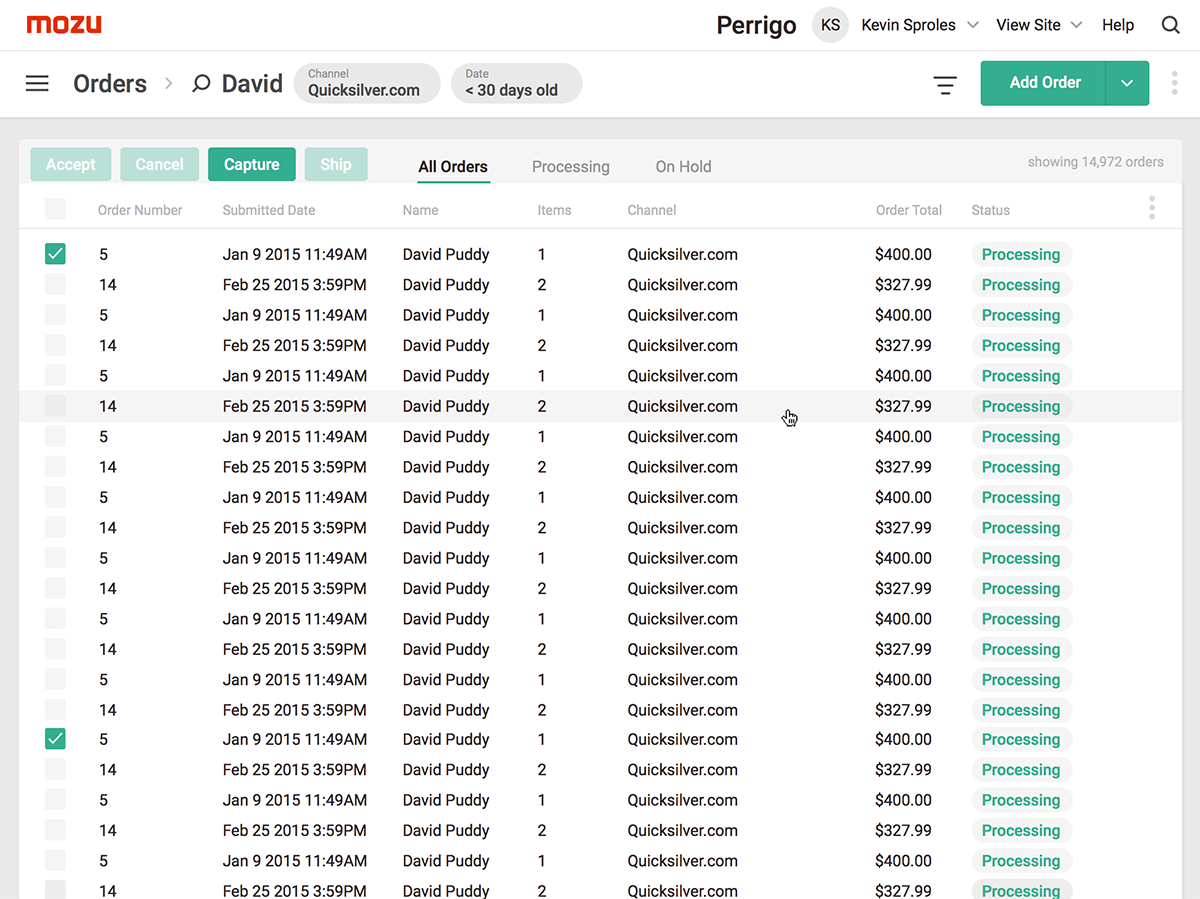
Task: Sort by the Items column header
Action: pyautogui.click(x=554, y=210)
